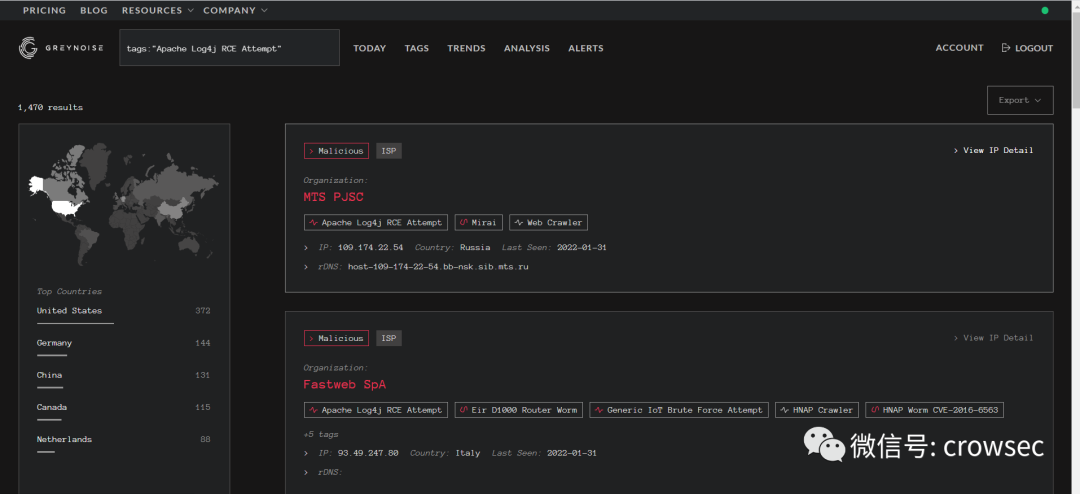Expand rDNS host-109-174-22-54 row chevron
The height and width of the screenshot is (494, 1080).
(307, 267)
